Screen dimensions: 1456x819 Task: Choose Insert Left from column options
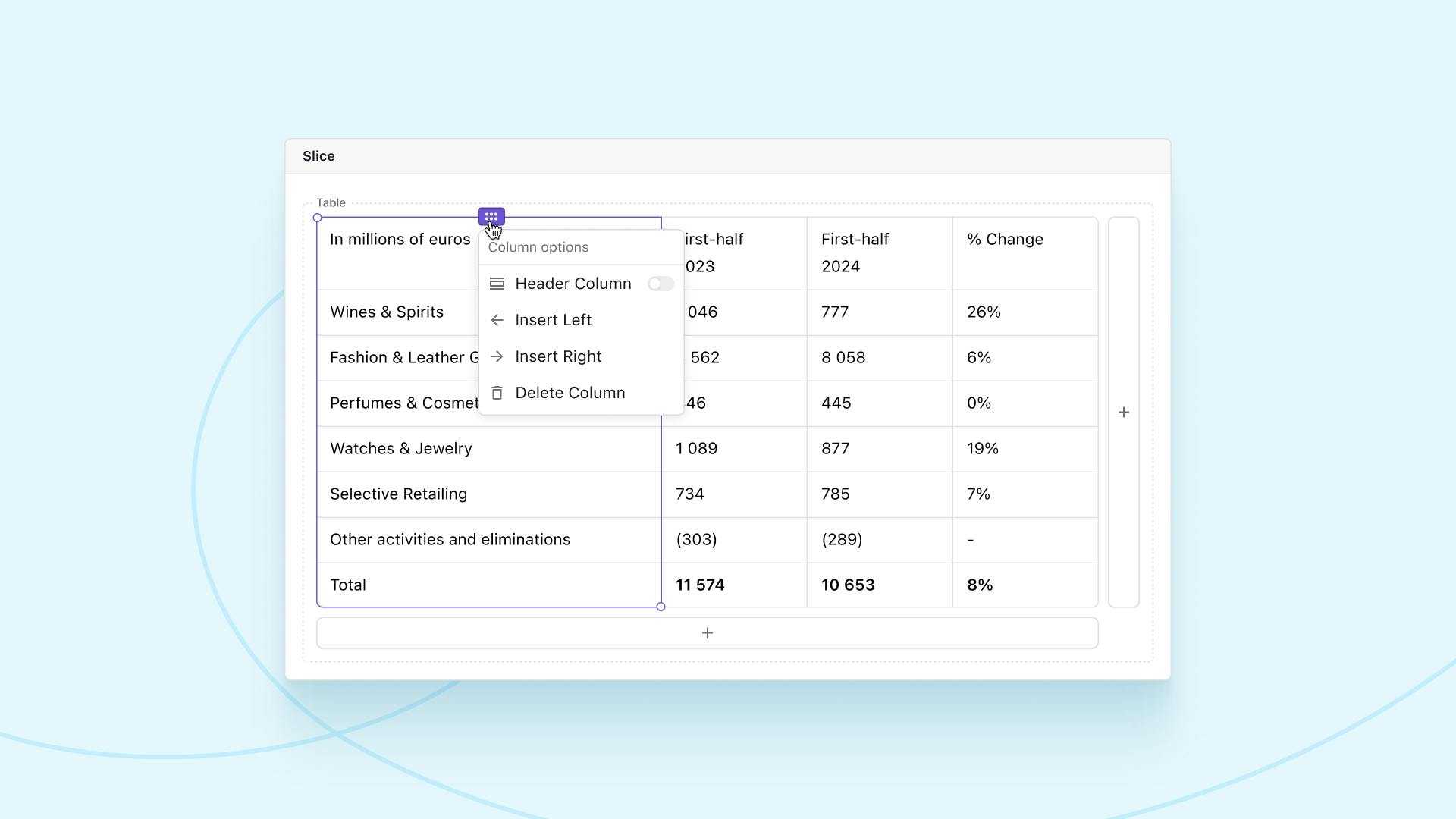554,320
